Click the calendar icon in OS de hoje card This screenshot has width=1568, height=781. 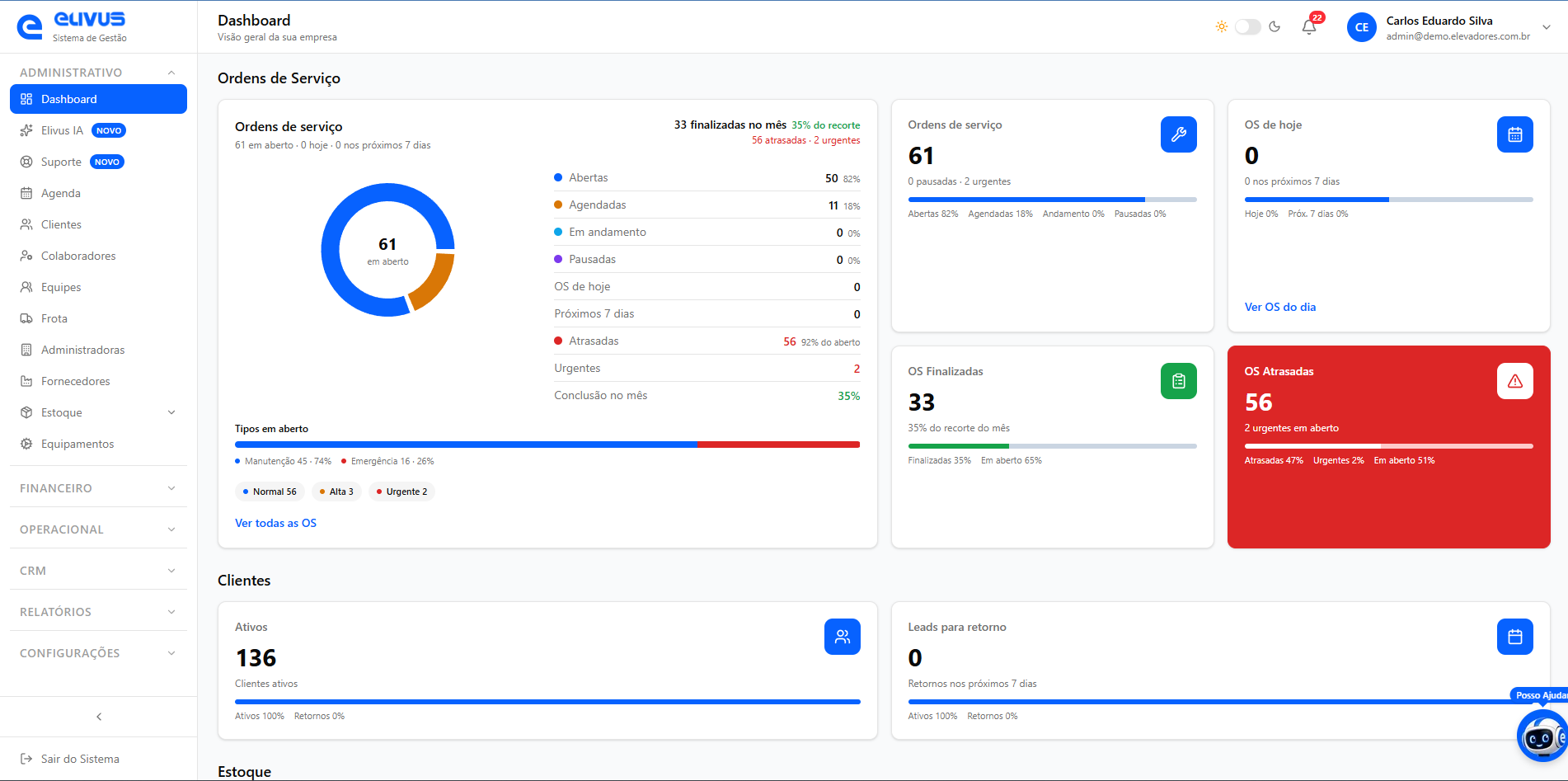click(1514, 134)
